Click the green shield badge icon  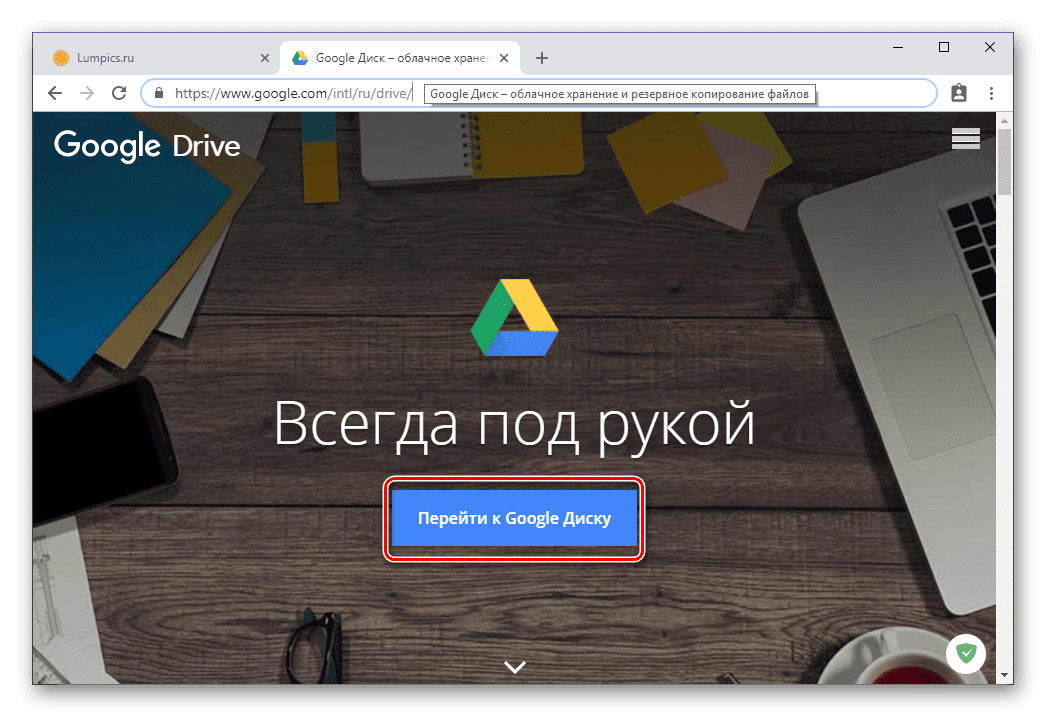(966, 653)
